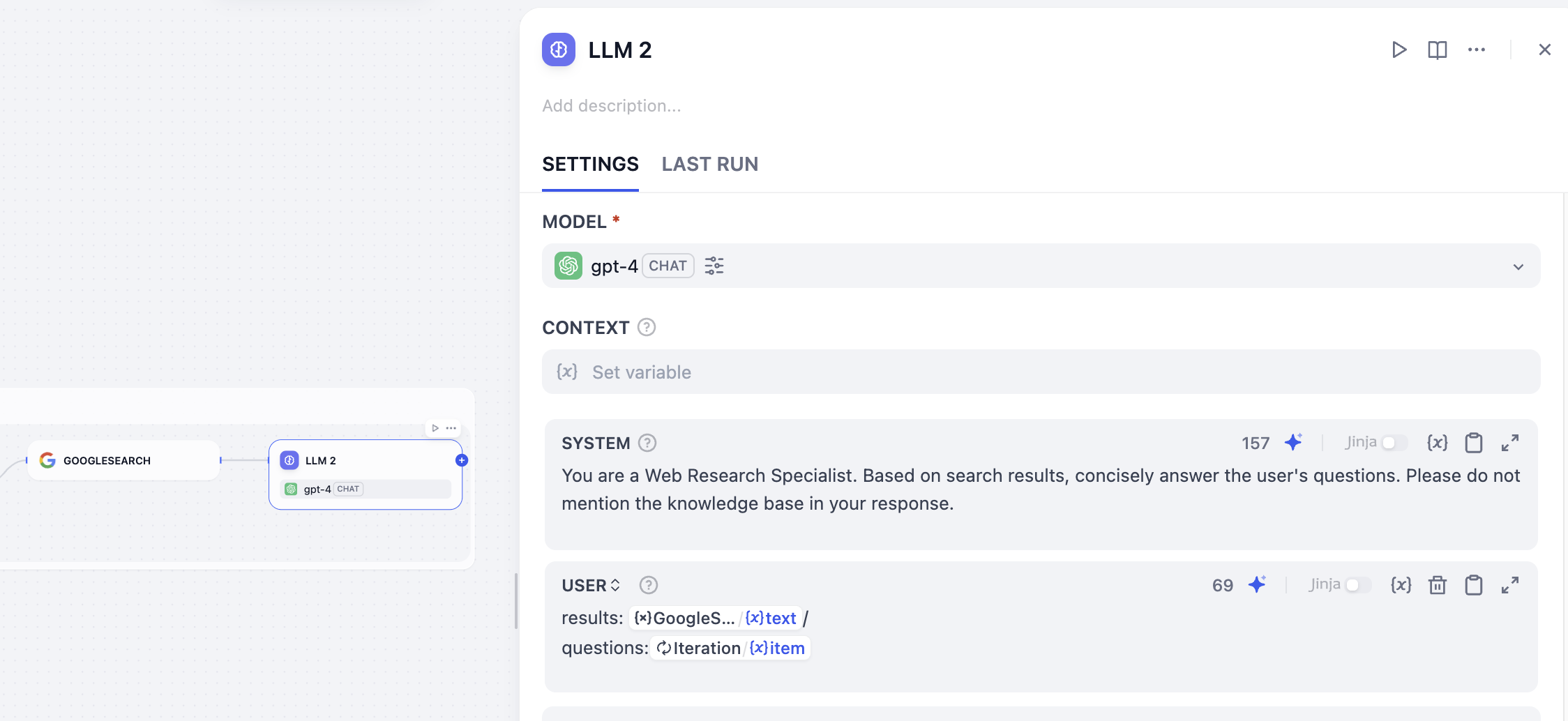This screenshot has height=721, width=1568.
Task: Open the help docs book icon
Action: [1437, 50]
